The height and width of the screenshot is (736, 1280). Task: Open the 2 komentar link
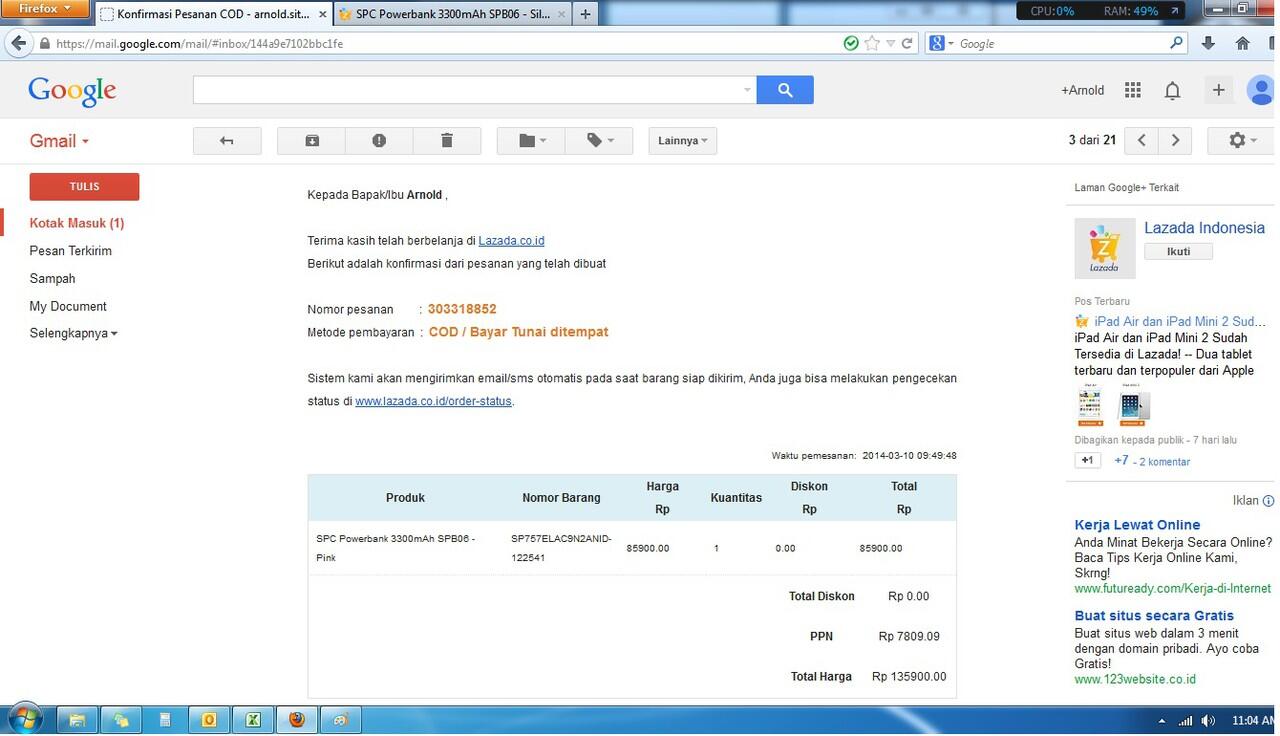tap(1165, 462)
